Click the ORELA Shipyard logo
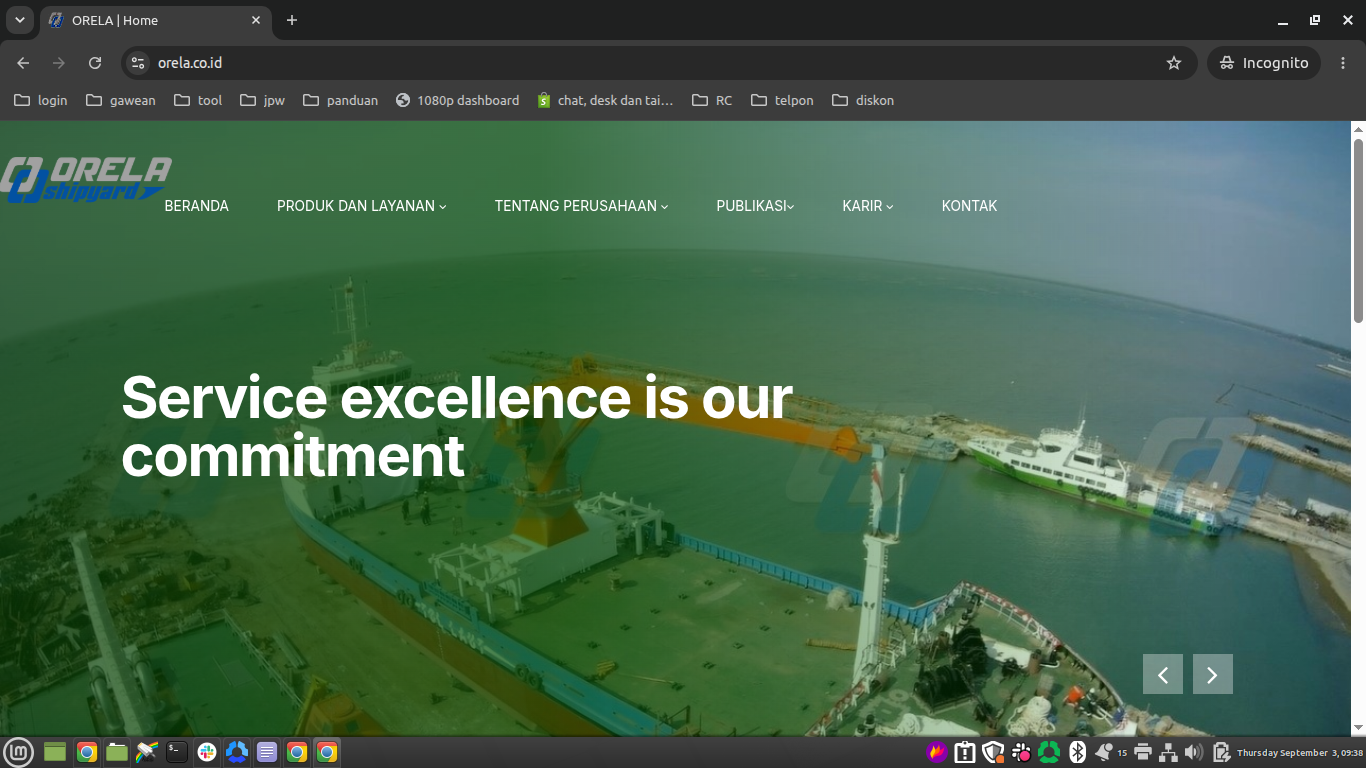Image resolution: width=1366 pixels, height=768 pixels. tap(85, 180)
